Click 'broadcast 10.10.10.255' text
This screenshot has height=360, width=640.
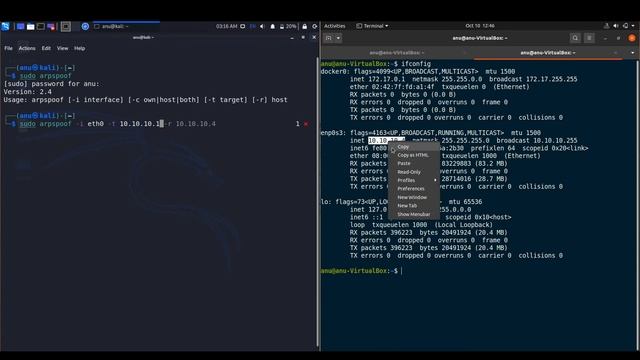tap(537, 140)
